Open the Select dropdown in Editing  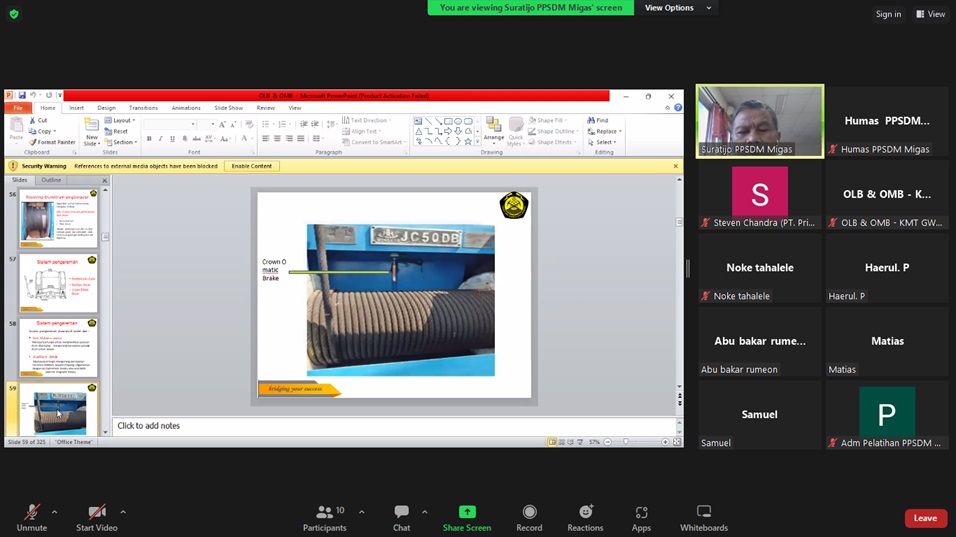(x=602, y=142)
